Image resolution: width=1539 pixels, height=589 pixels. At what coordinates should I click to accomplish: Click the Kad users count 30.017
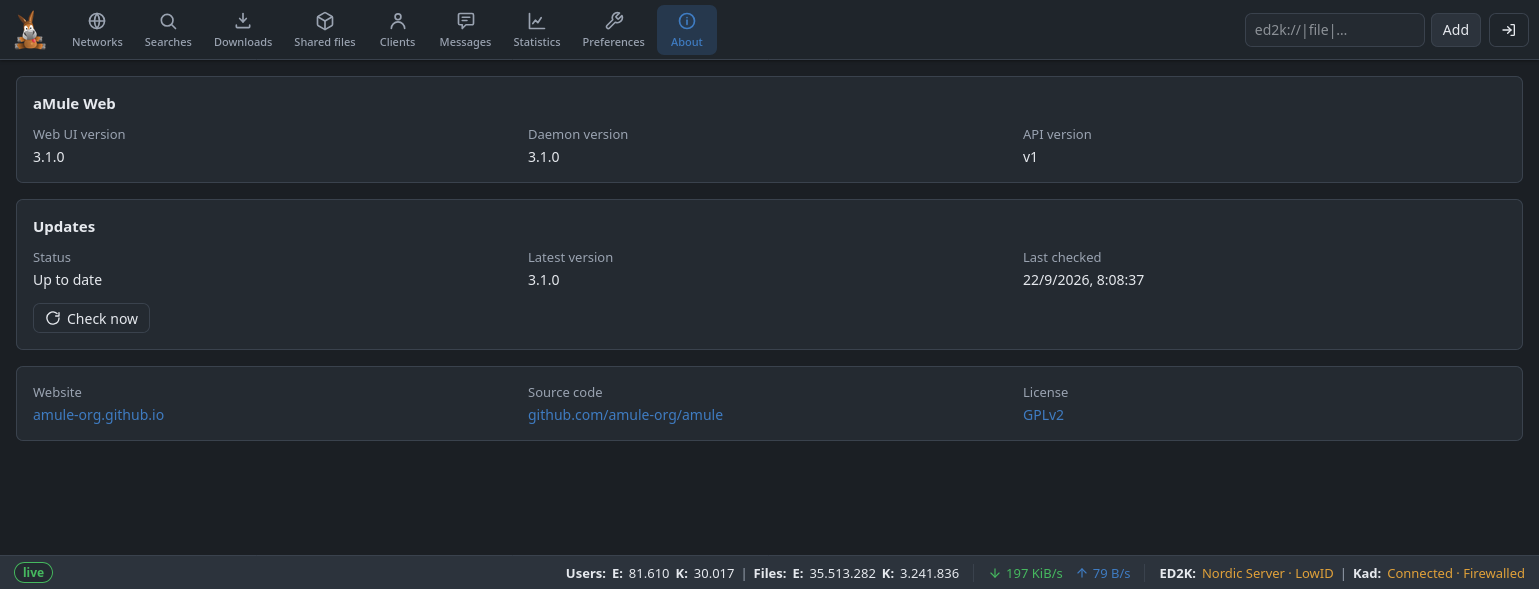point(713,573)
